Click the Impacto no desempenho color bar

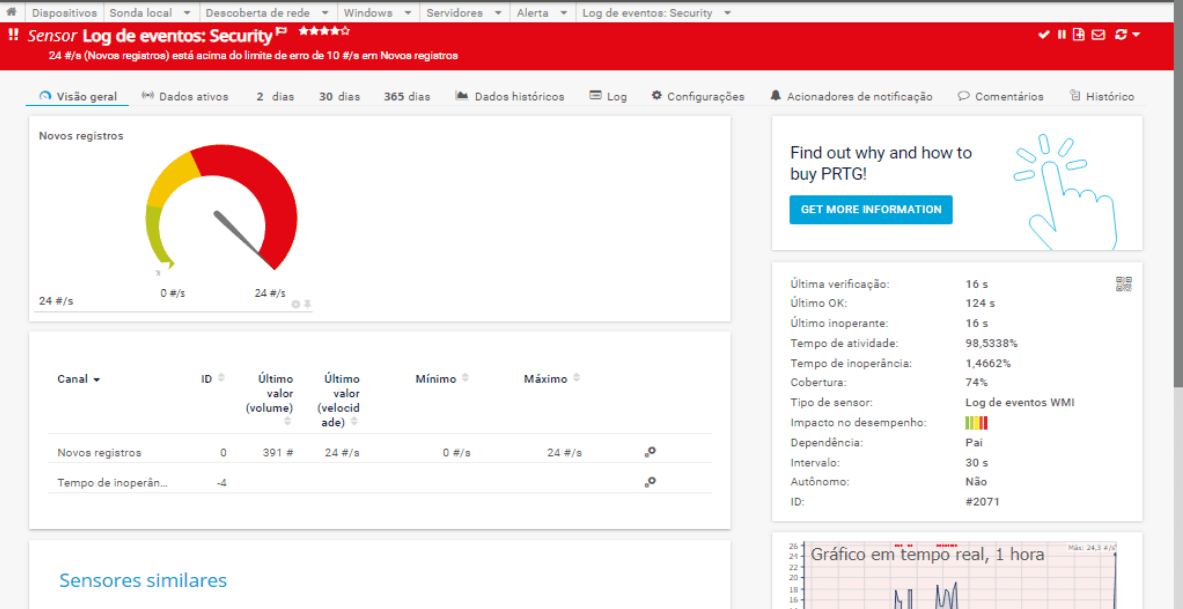tap(976, 423)
